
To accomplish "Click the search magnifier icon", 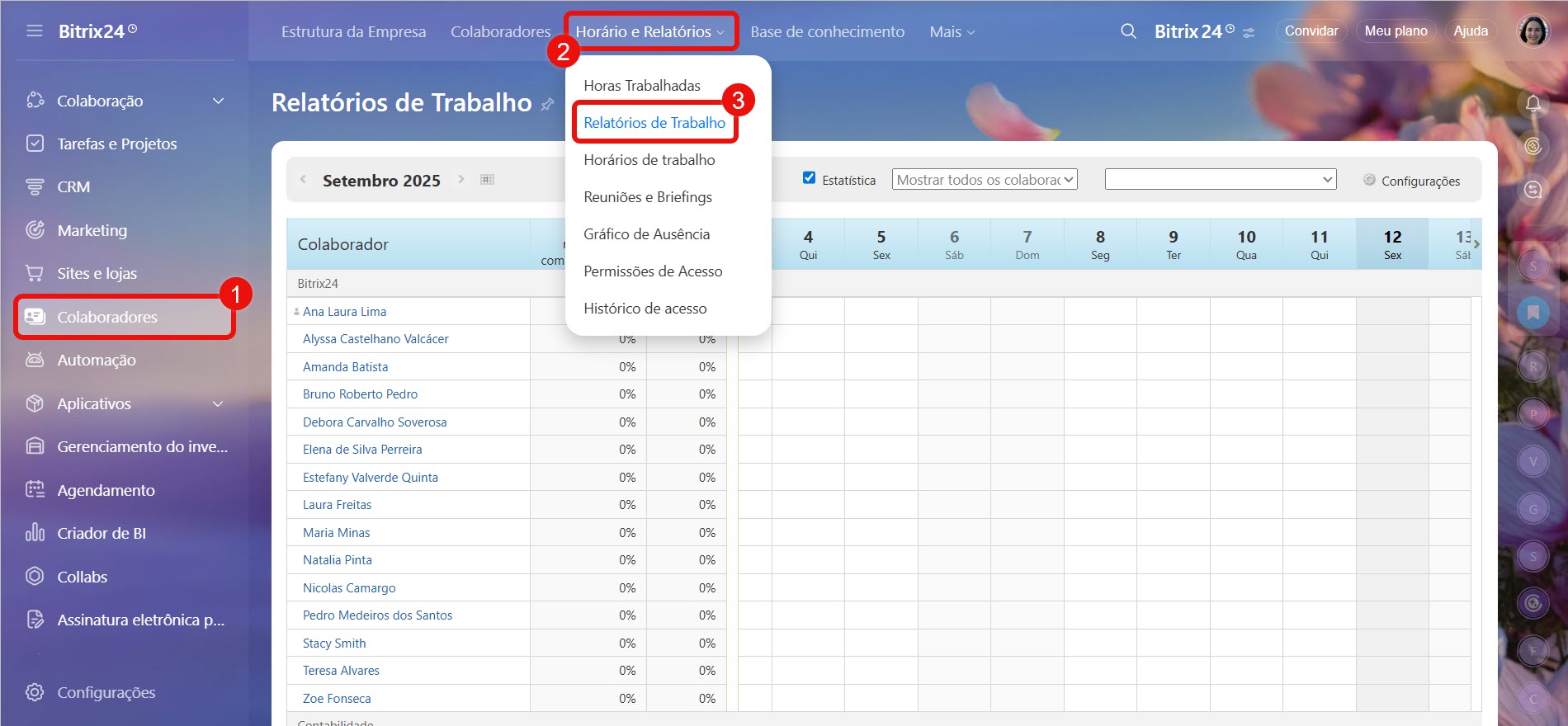I will (x=1128, y=31).
